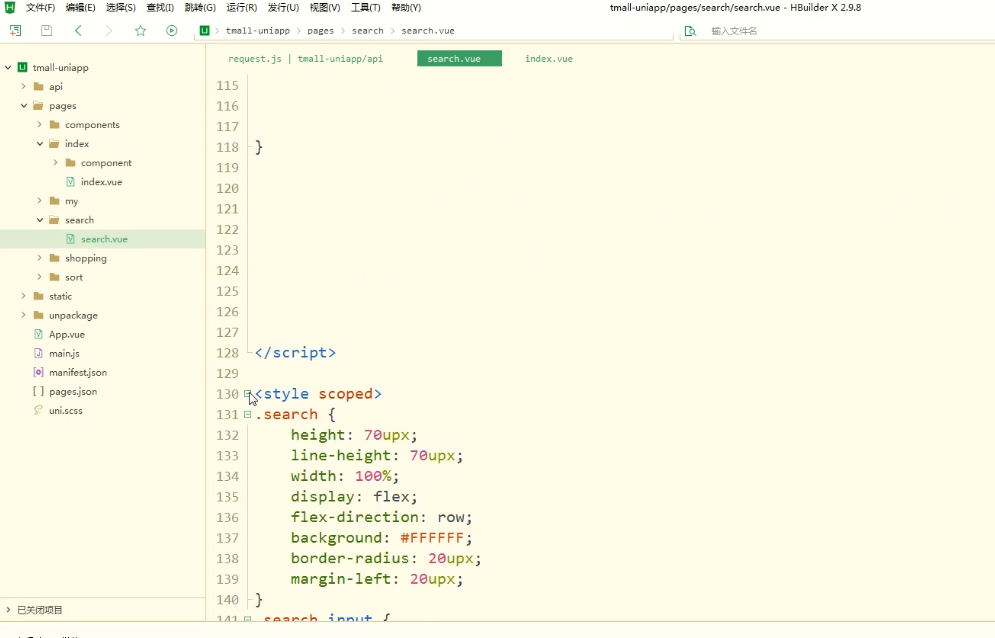Open the 工具(T) menu
This screenshot has width=995, height=638.
(366, 8)
